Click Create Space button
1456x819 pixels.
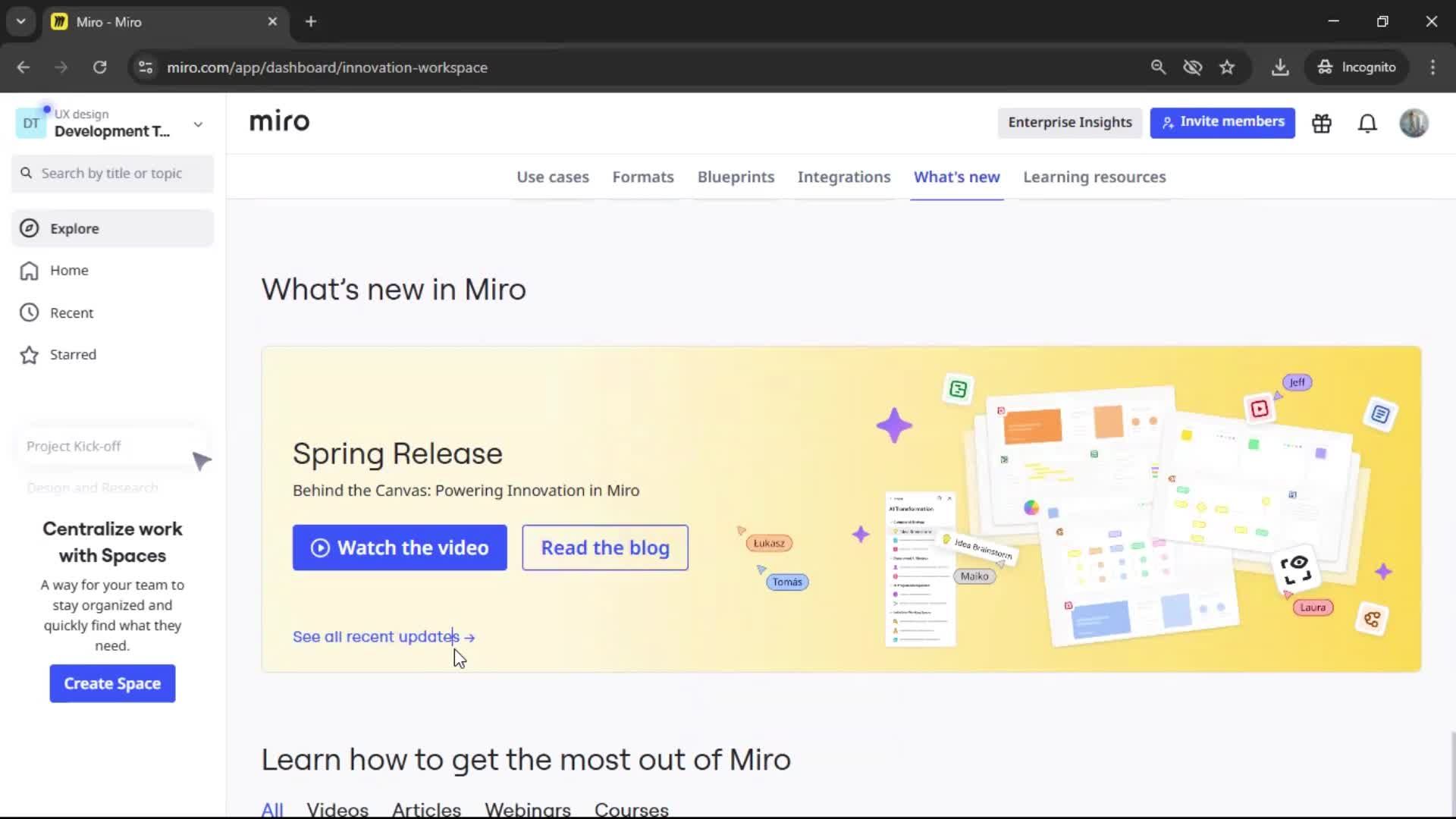[x=112, y=683]
